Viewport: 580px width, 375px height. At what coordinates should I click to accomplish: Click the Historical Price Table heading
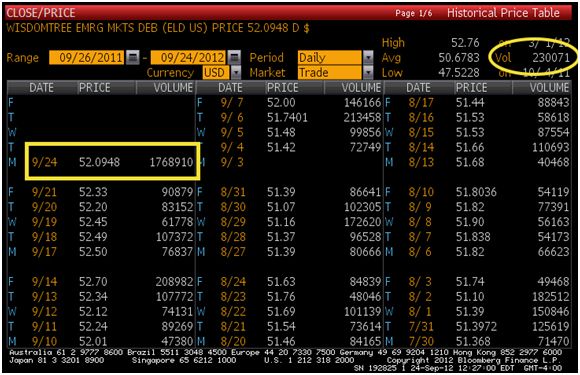click(503, 13)
